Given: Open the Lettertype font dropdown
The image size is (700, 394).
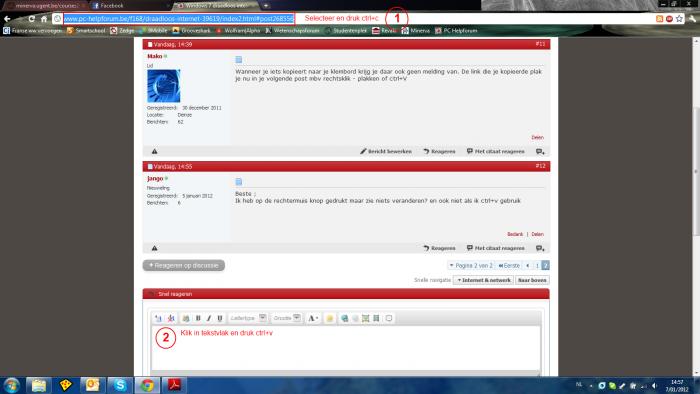Looking at the screenshot, I should (x=248, y=318).
